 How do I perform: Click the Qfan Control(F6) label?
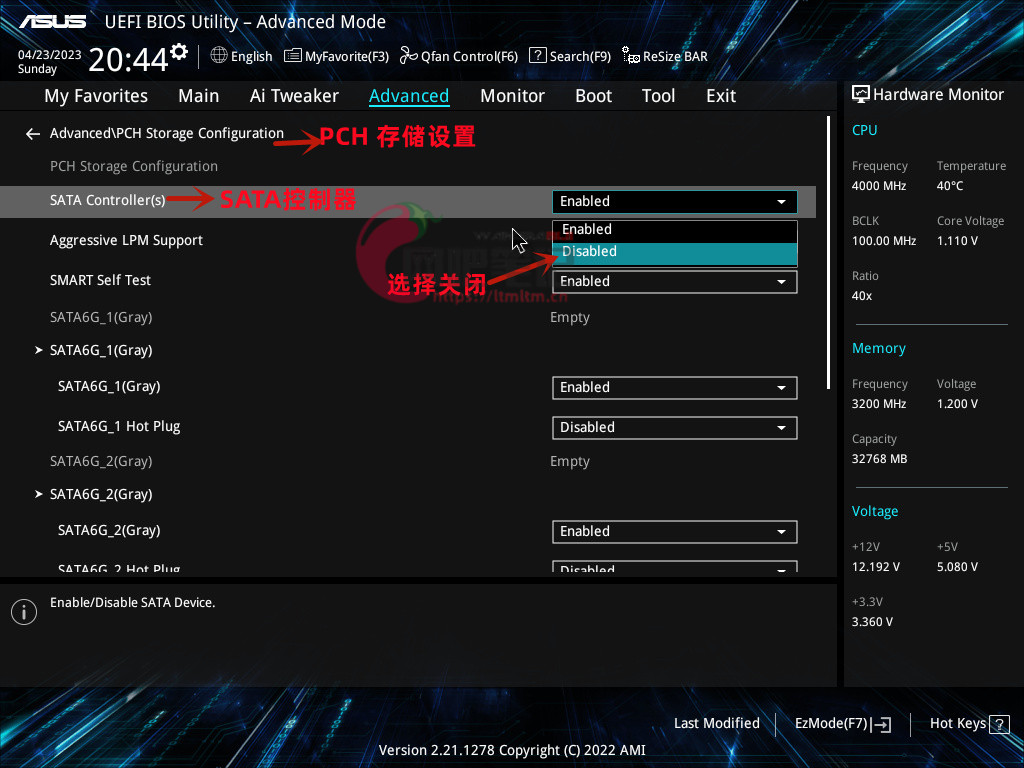click(x=469, y=56)
